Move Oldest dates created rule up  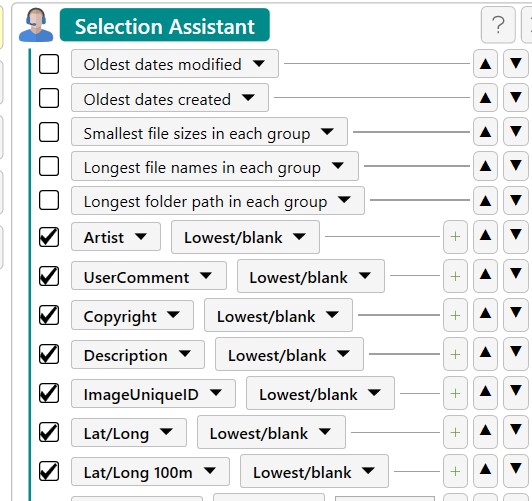(x=486, y=98)
